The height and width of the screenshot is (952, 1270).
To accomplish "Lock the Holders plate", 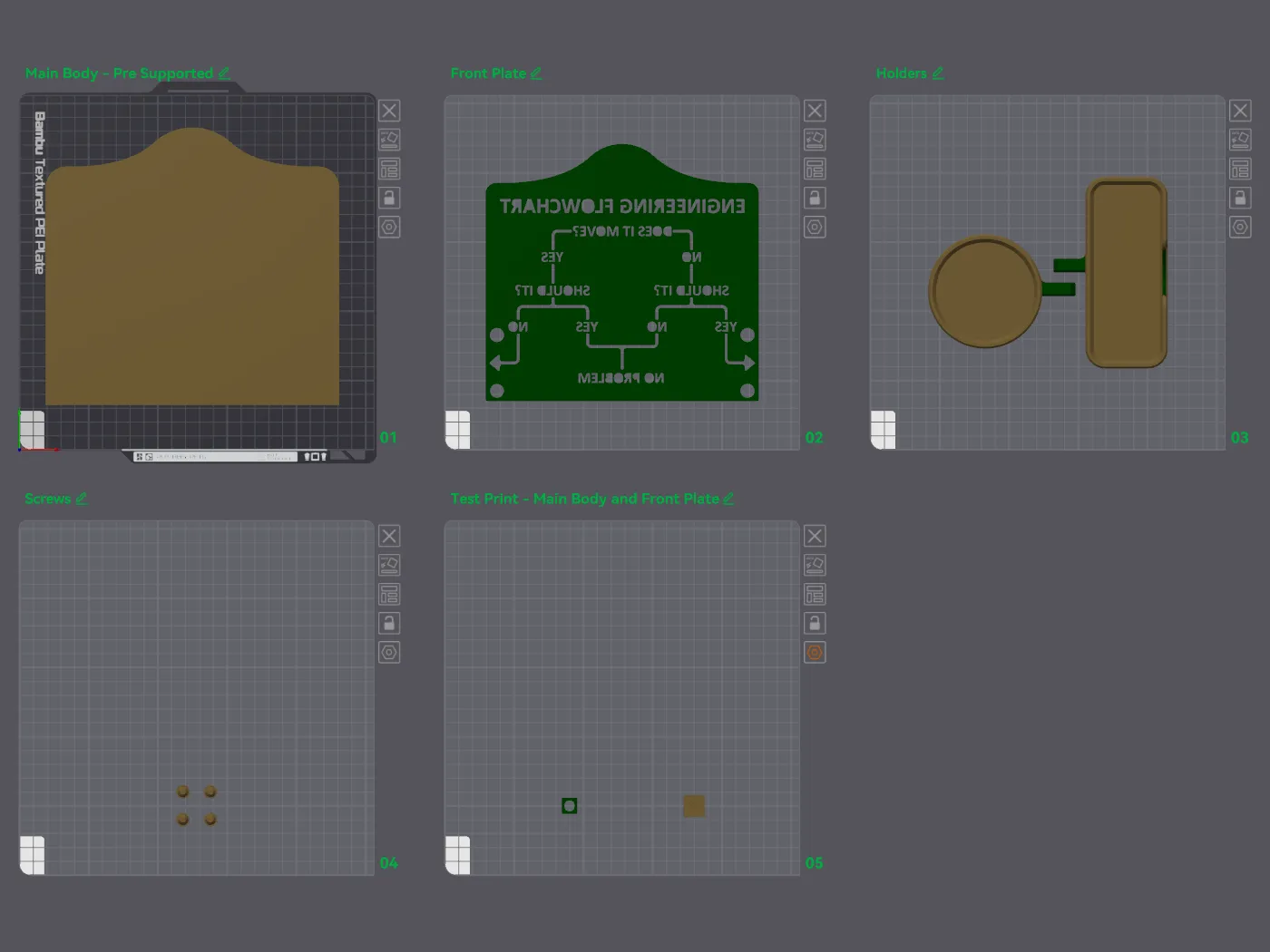I will pos(1240,198).
